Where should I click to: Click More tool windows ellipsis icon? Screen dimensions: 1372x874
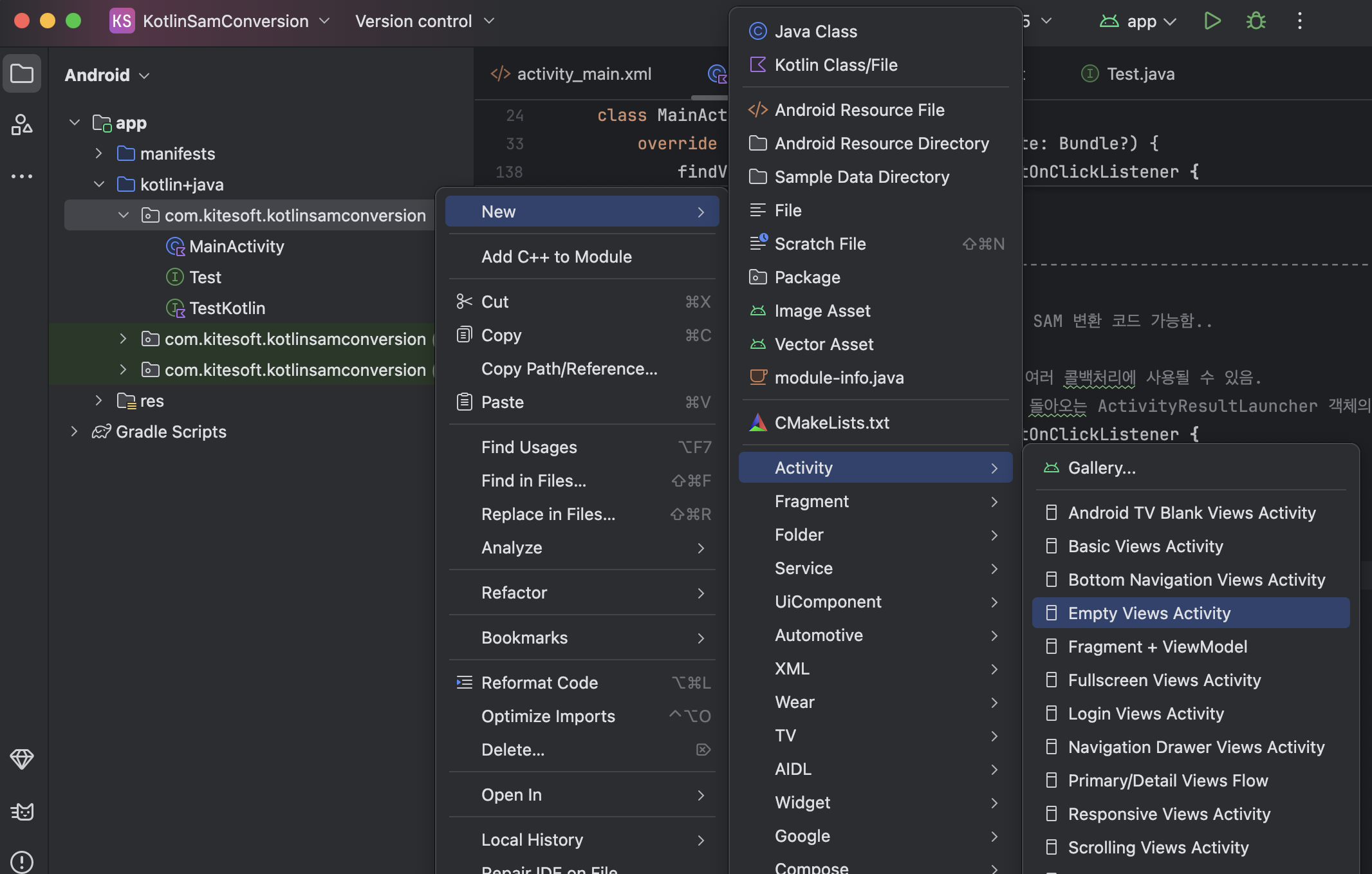point(22,176)
